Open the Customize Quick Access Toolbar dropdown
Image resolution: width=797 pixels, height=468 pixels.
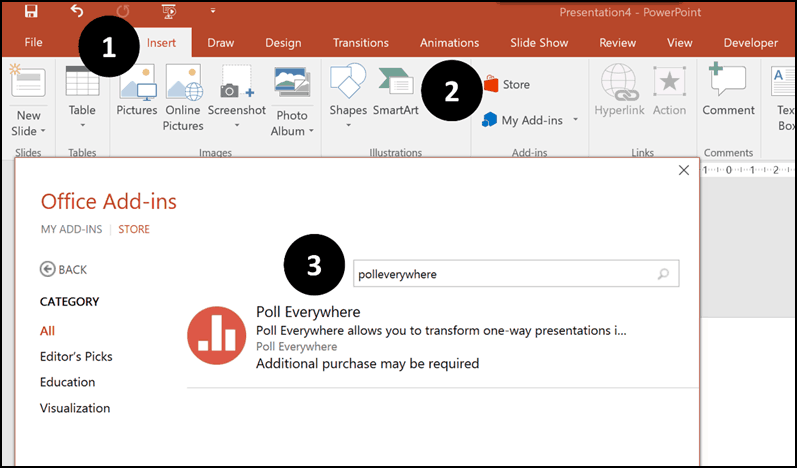[x=213, y=11]
